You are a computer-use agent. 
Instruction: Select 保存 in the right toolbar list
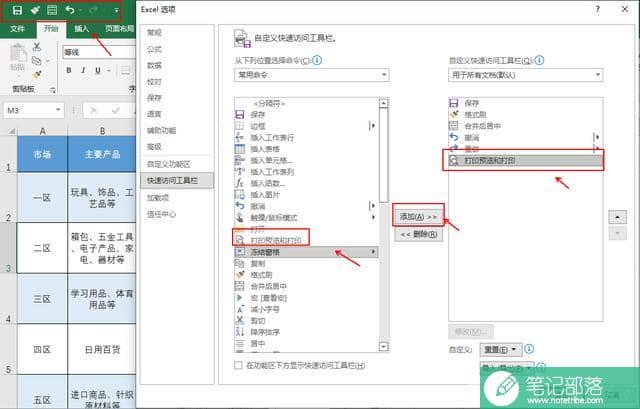point(525,103)
